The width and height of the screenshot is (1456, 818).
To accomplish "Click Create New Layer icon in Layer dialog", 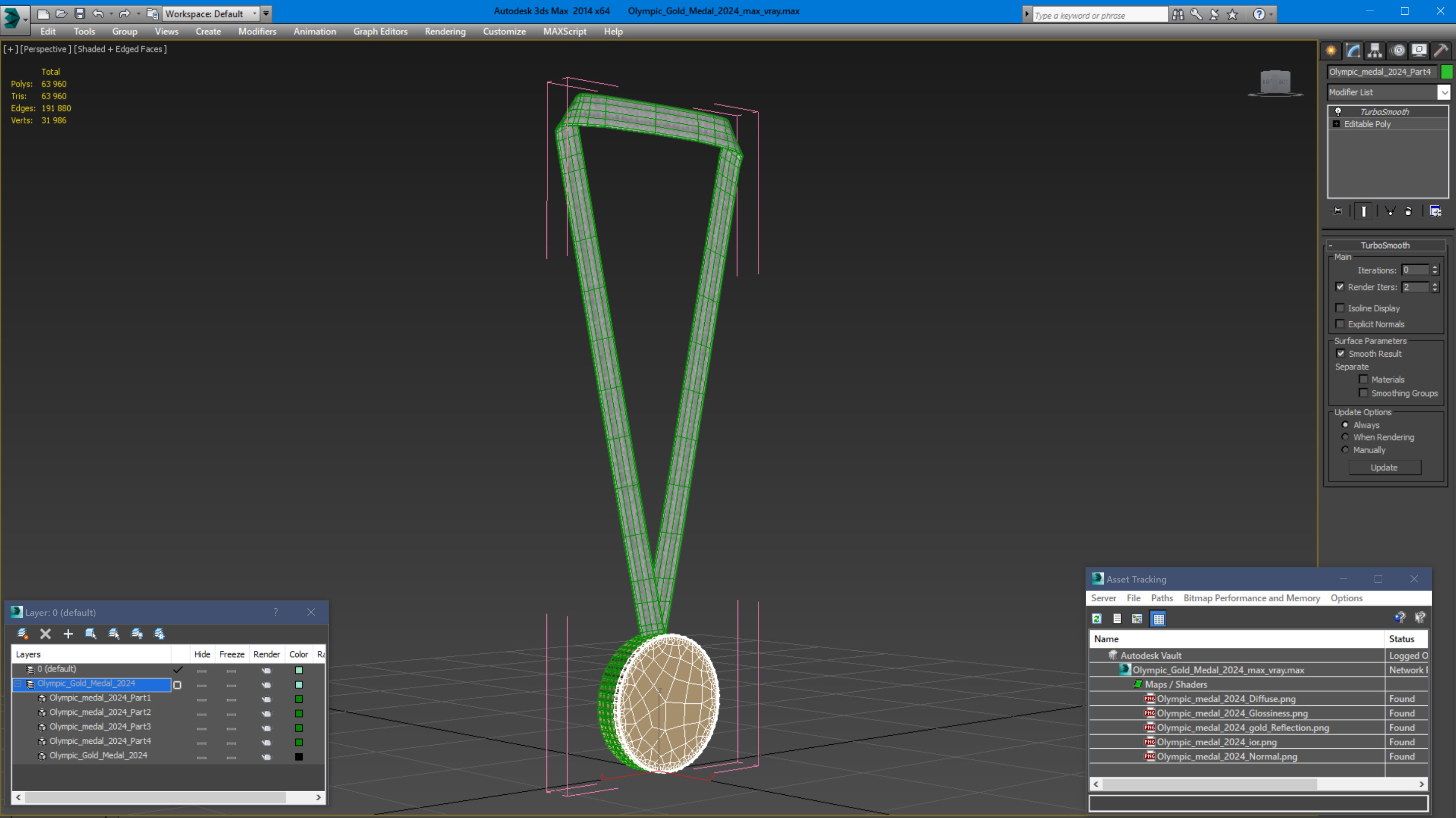I will coord(23,634).
